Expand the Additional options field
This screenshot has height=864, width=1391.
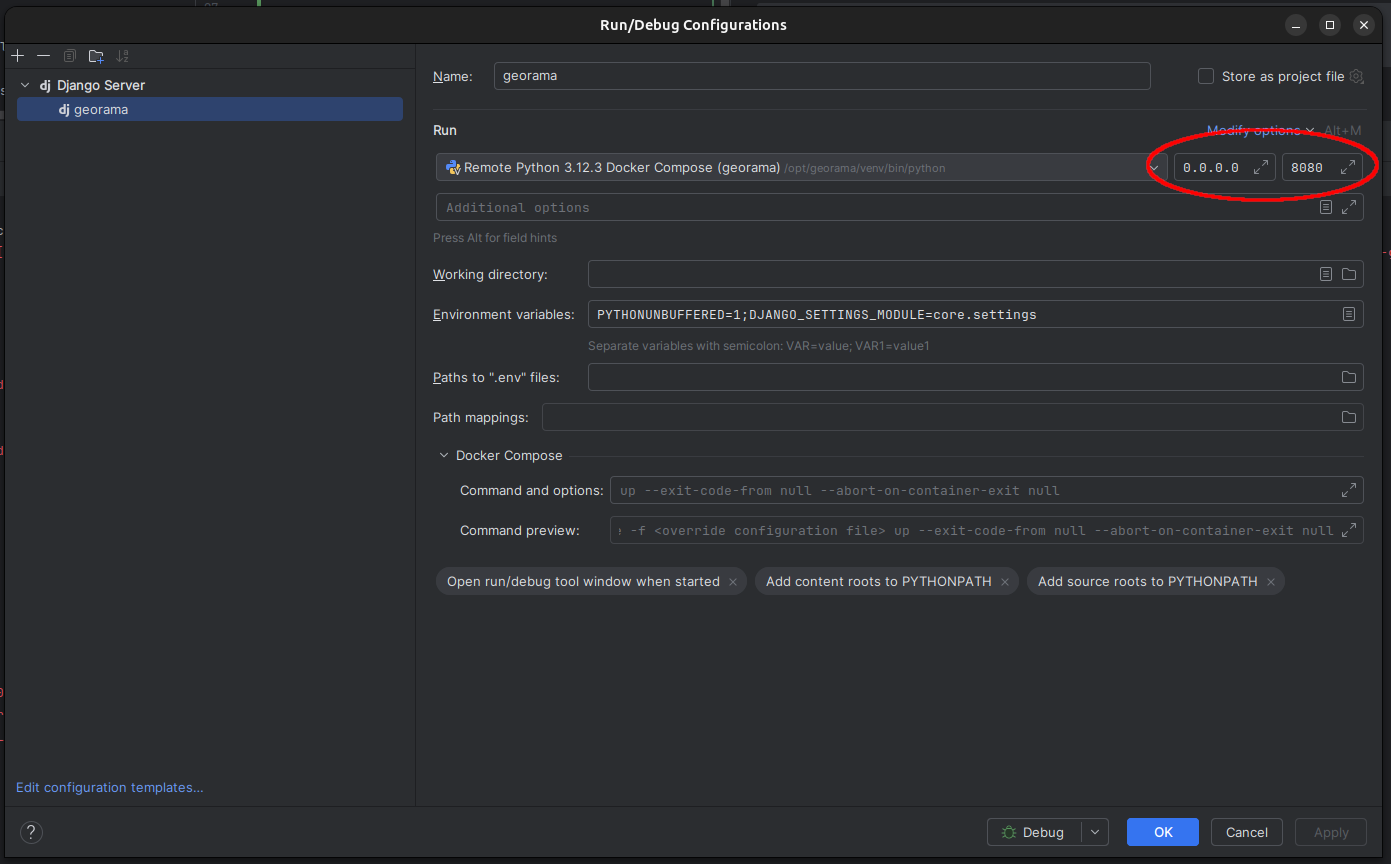coord(1349,207)
